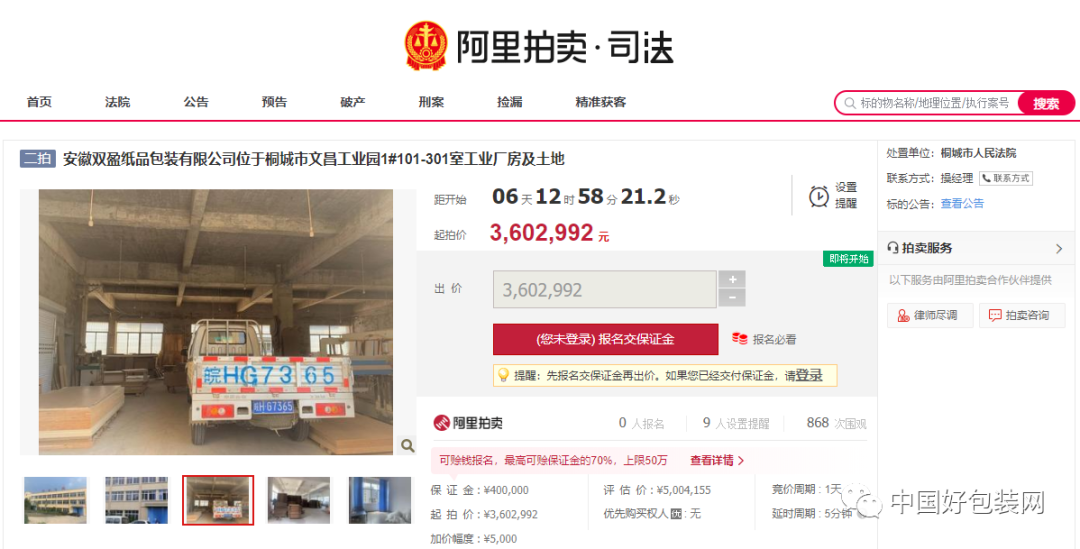
Task: Click the 登录 link in the reminder
Action: point(809,375)
